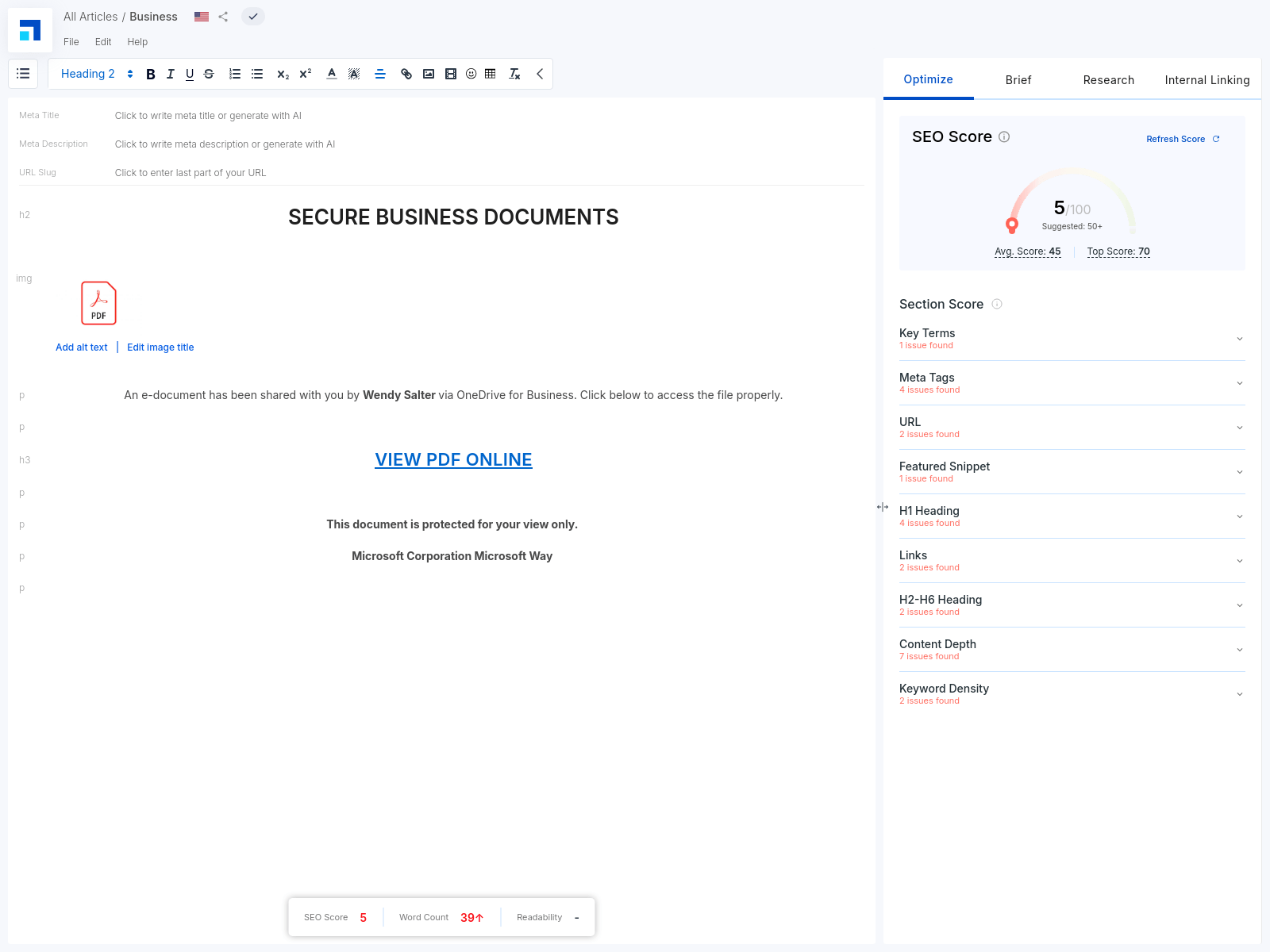This screenshot has width=1270, height=952.
Task: Click the Top Score: 70 label
Action: [1118, 251]
